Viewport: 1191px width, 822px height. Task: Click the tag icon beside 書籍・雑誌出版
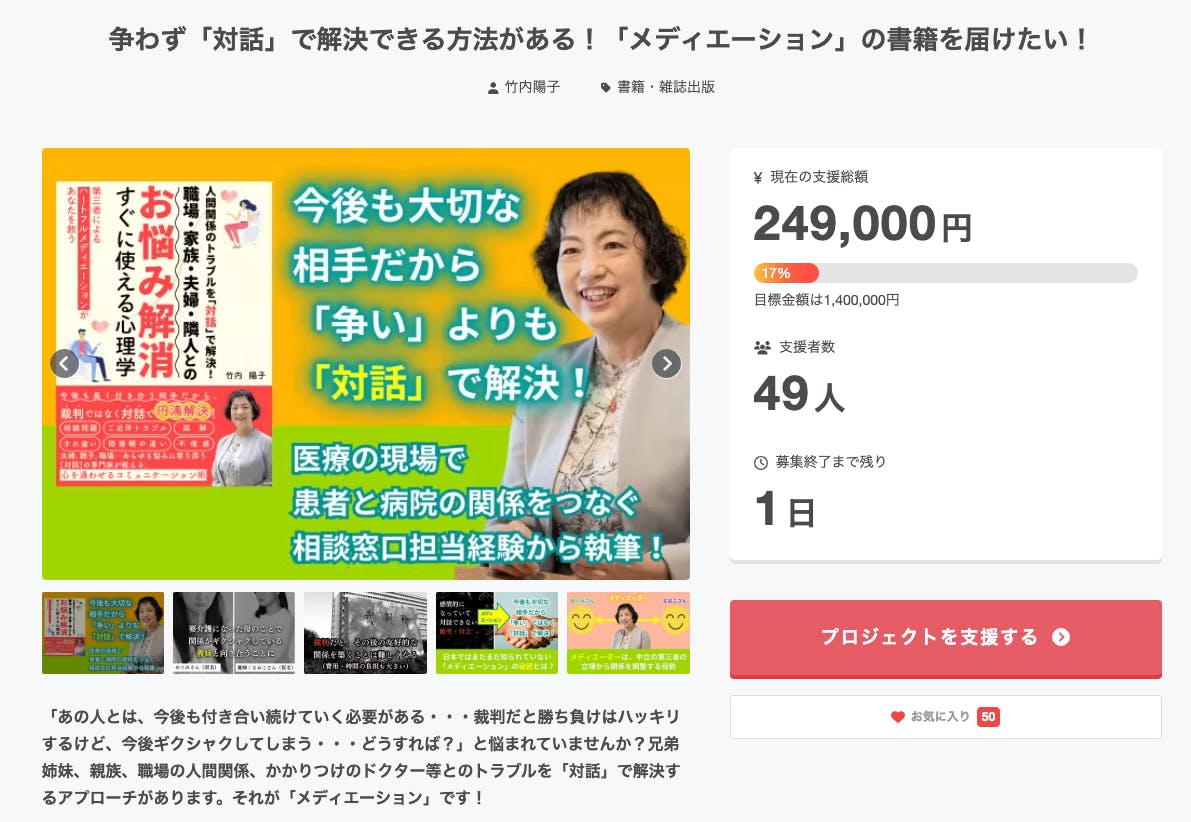click(x=605, y=88)
